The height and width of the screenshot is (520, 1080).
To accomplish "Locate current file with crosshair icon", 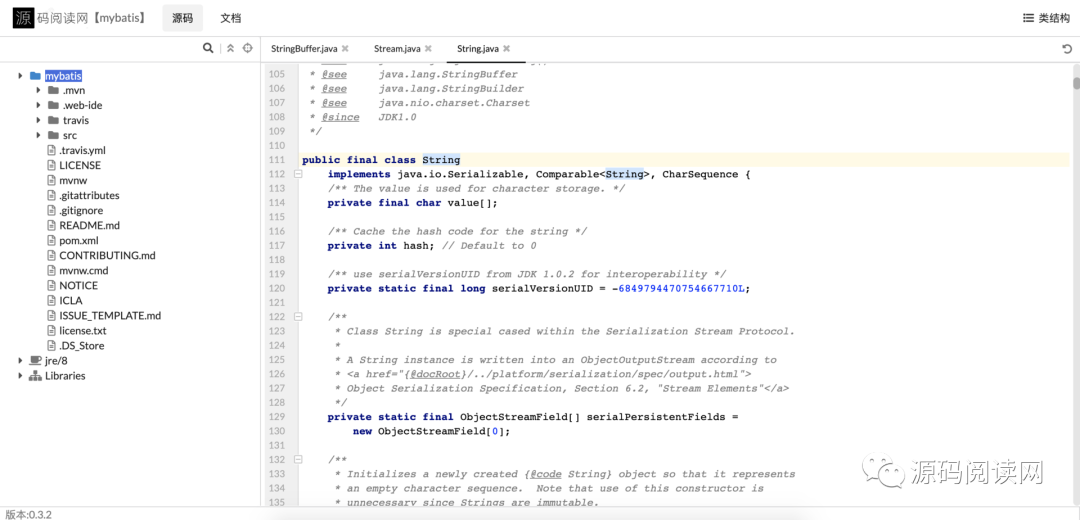I will (248, 48).
